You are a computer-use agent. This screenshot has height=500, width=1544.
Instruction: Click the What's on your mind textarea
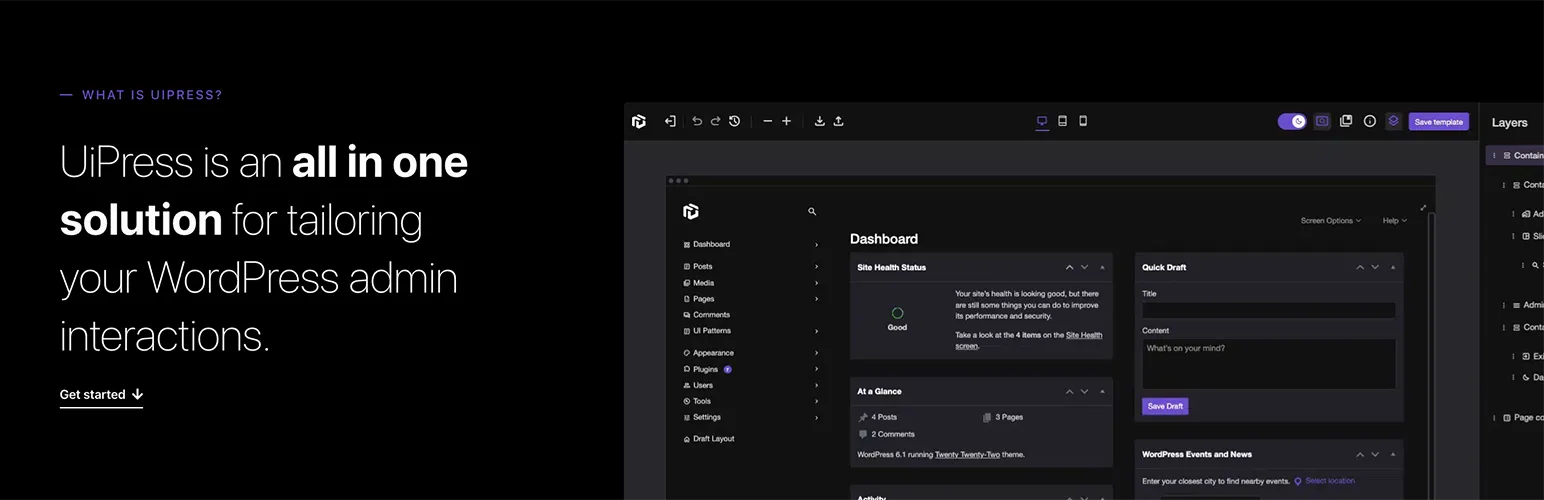coord(1269,364)
